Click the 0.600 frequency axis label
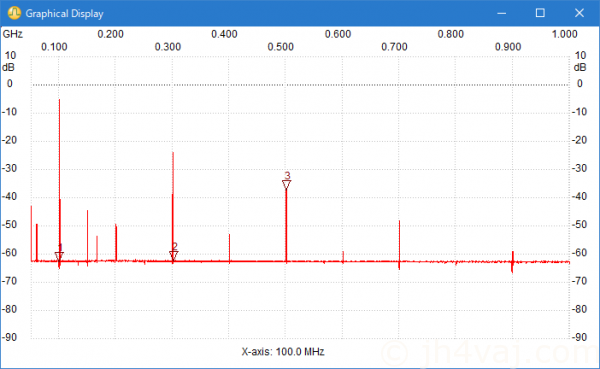This screenshot has height=369, width=600. pos(338,34)
